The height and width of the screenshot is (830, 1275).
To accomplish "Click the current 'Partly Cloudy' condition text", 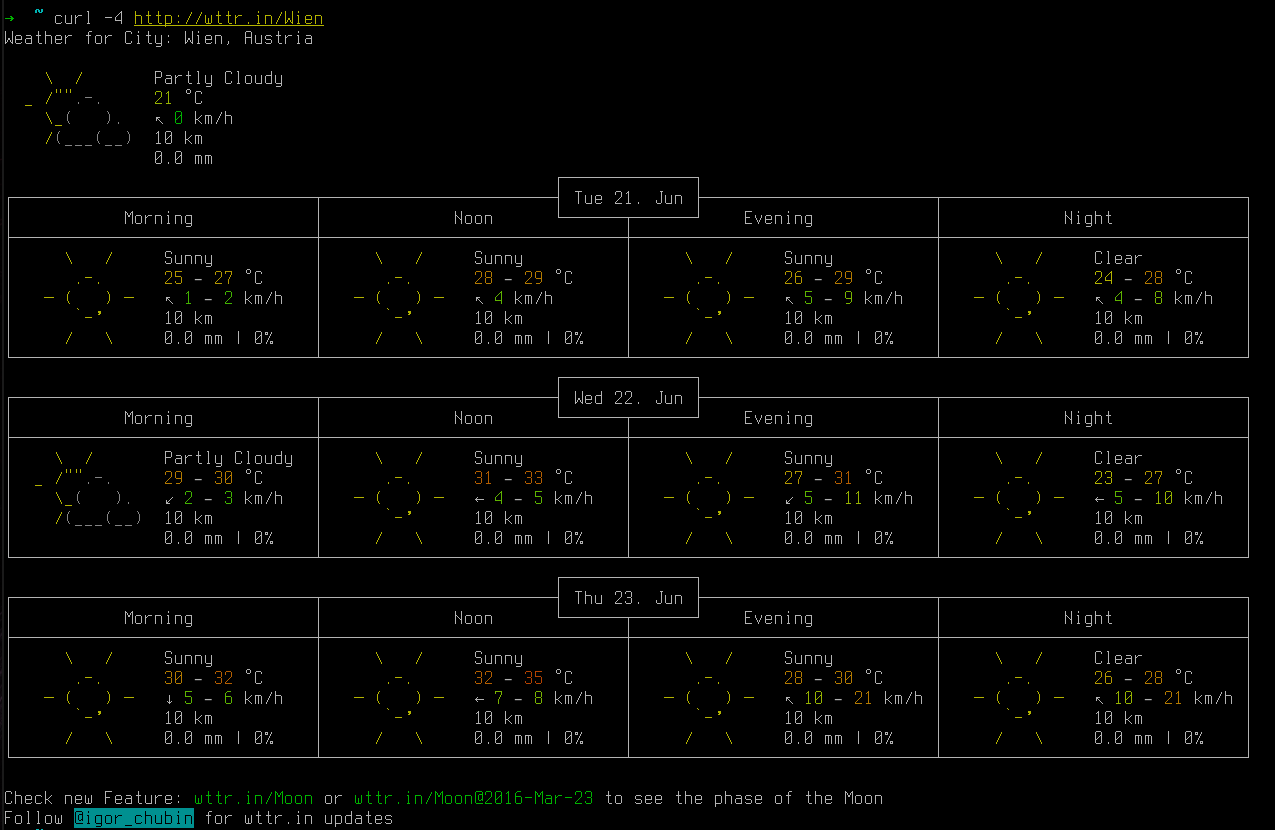I will [219, 78].
